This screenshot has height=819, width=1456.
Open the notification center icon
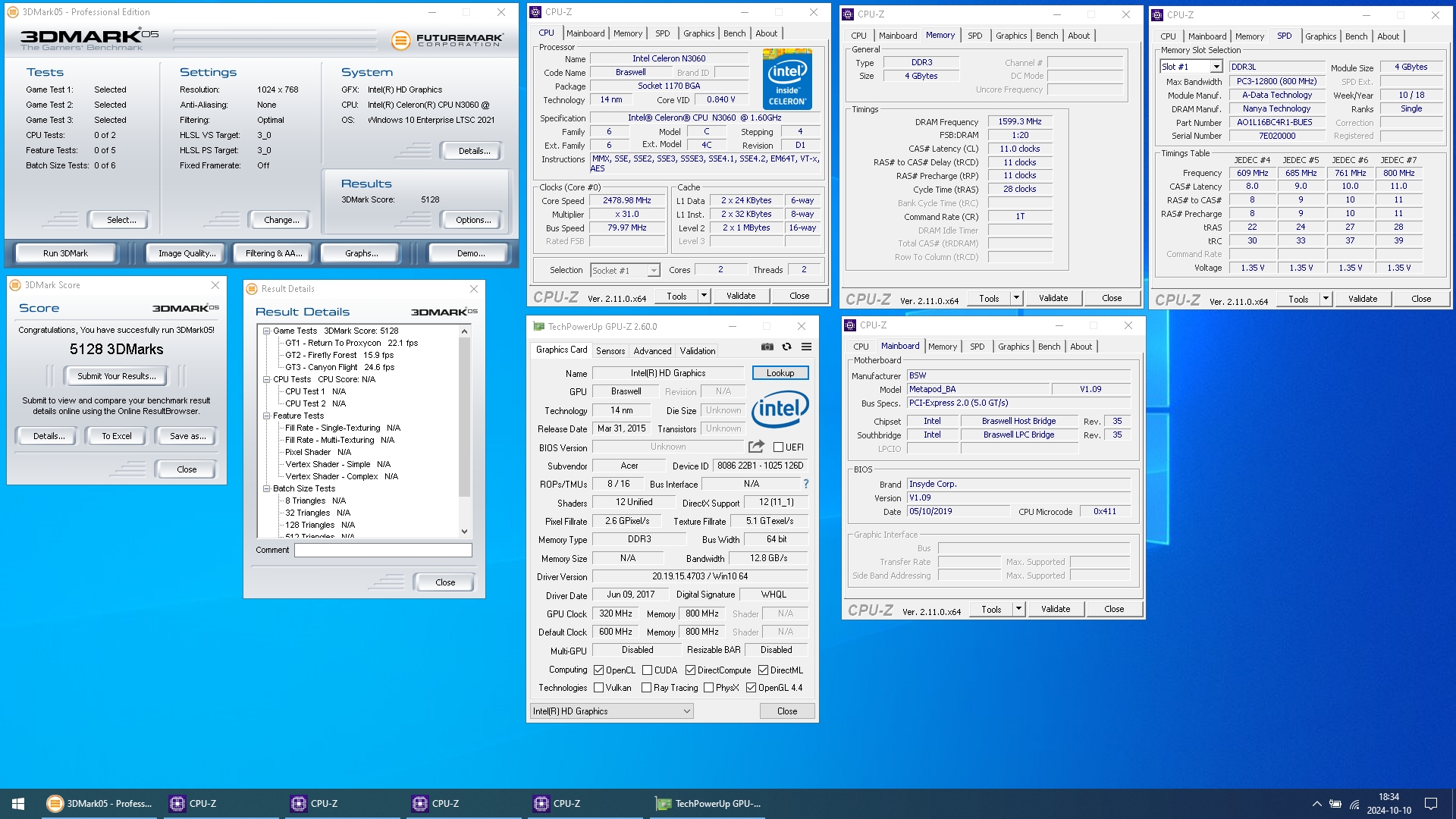click(1431, 804)
